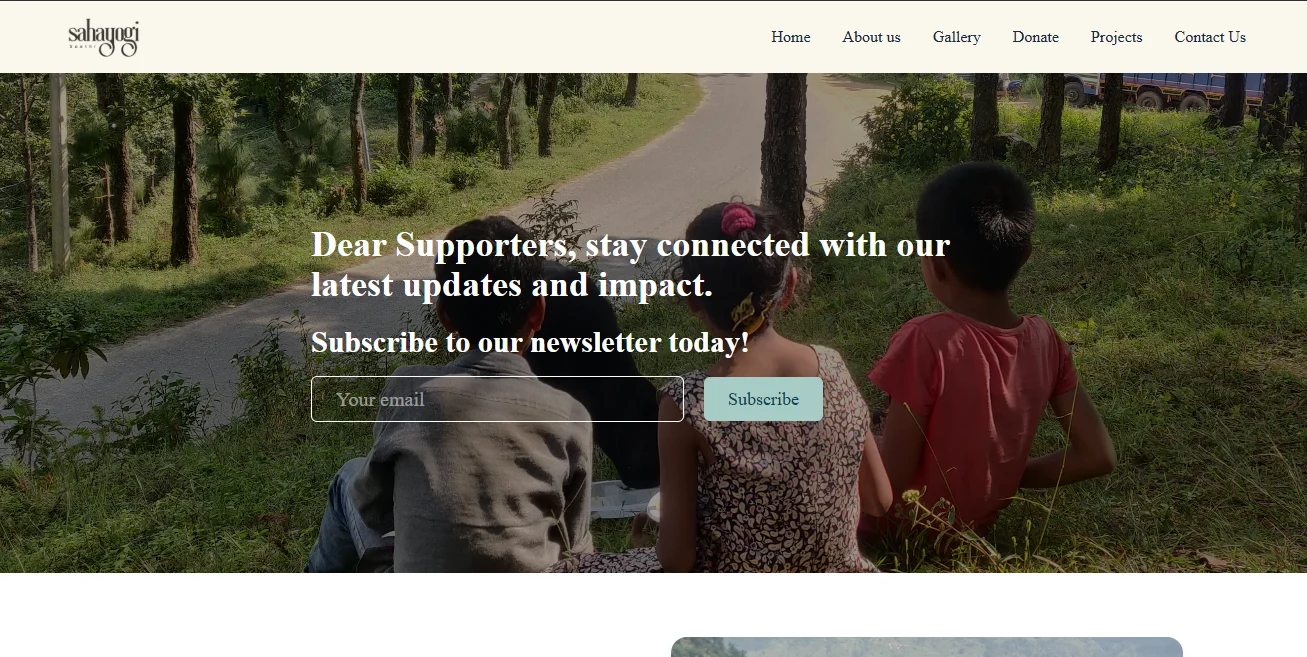
Task: Click the blank header area beside the logo
Action: pyautogui.click(x=450, y=37)
